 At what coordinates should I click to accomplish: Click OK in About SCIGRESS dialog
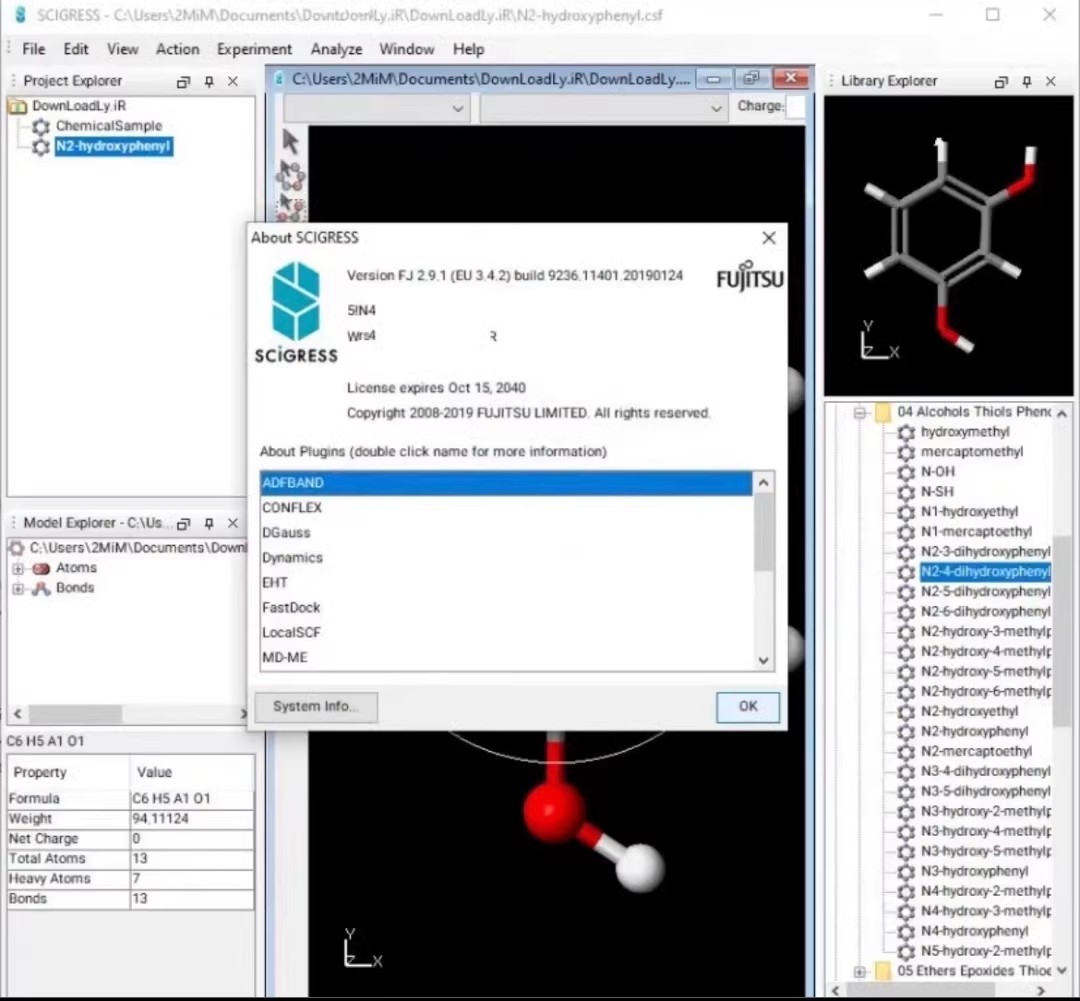coord(748,707)
